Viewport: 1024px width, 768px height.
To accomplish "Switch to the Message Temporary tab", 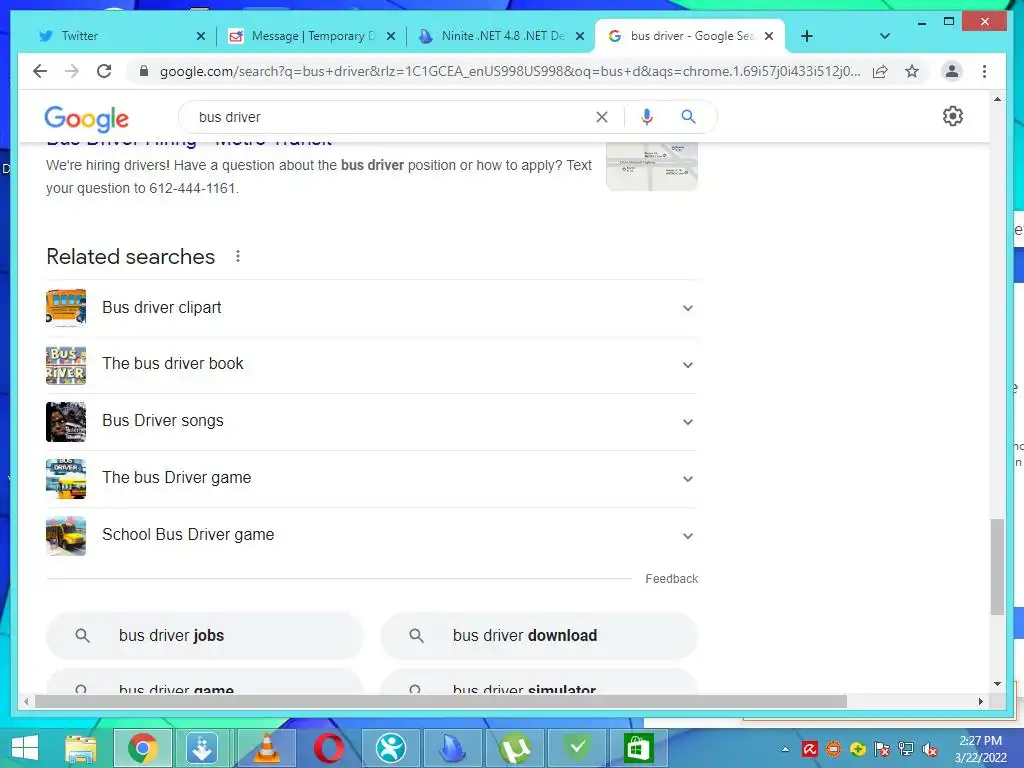I will click(x=311, y=36).
